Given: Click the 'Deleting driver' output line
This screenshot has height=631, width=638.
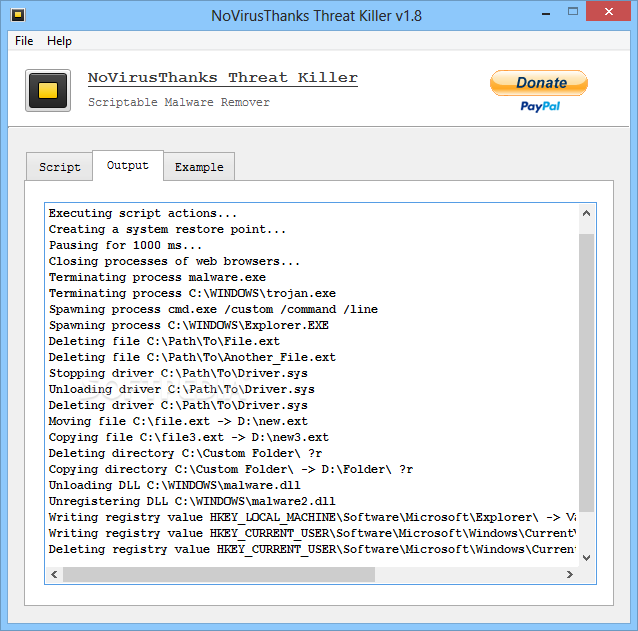Looking at the screenshot, I should coord(178,405).
